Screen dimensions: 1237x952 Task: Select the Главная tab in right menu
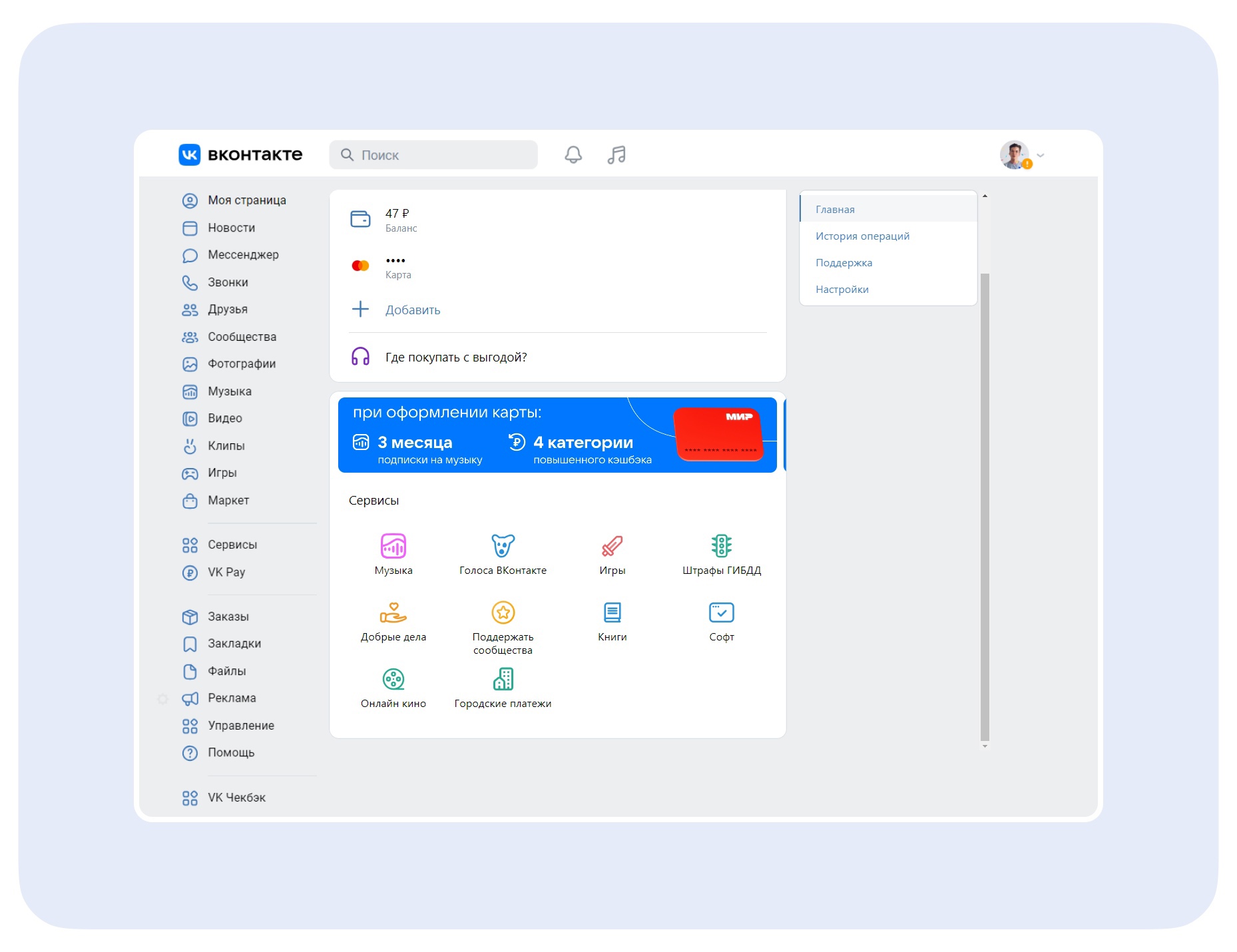[x=888, y=209]
